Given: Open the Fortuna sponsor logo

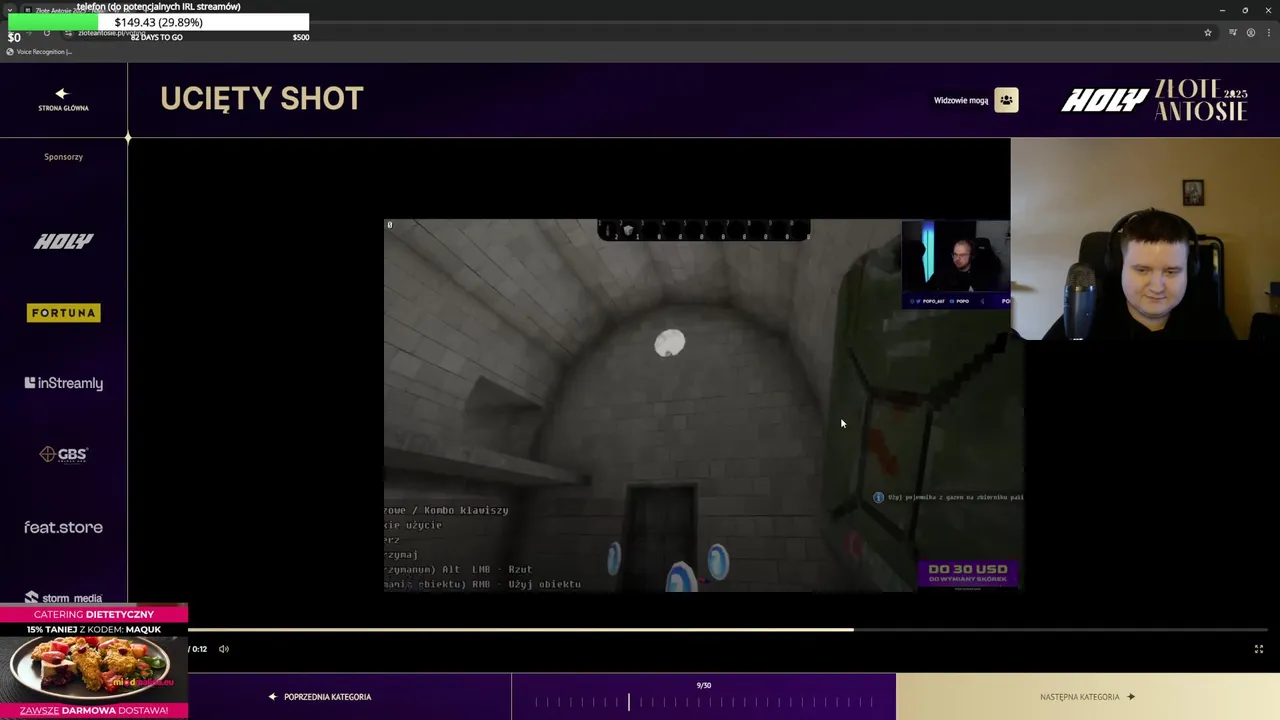Looking at the screenshot, I should (x=63, y=313).
